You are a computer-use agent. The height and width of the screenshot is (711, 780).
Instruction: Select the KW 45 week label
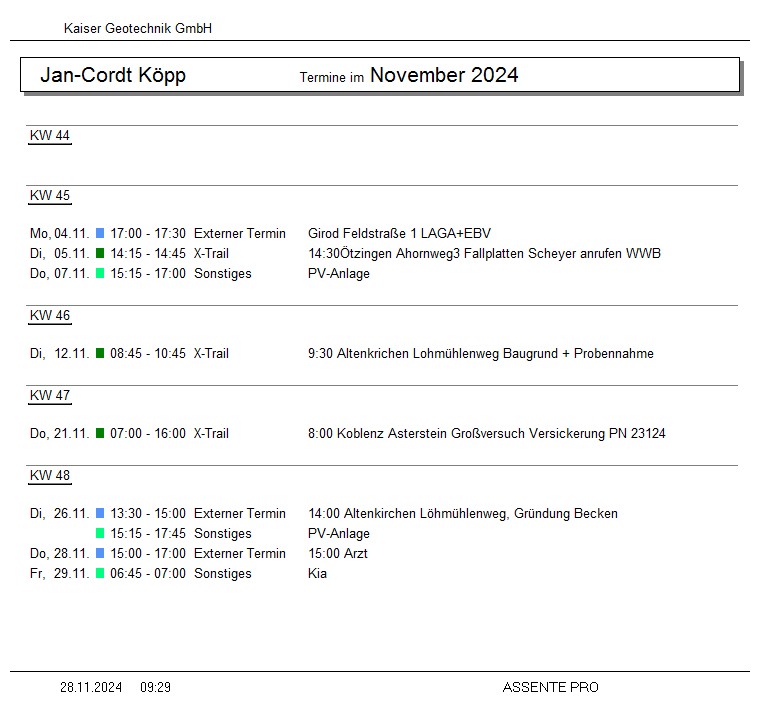click(x=50, y=196)
